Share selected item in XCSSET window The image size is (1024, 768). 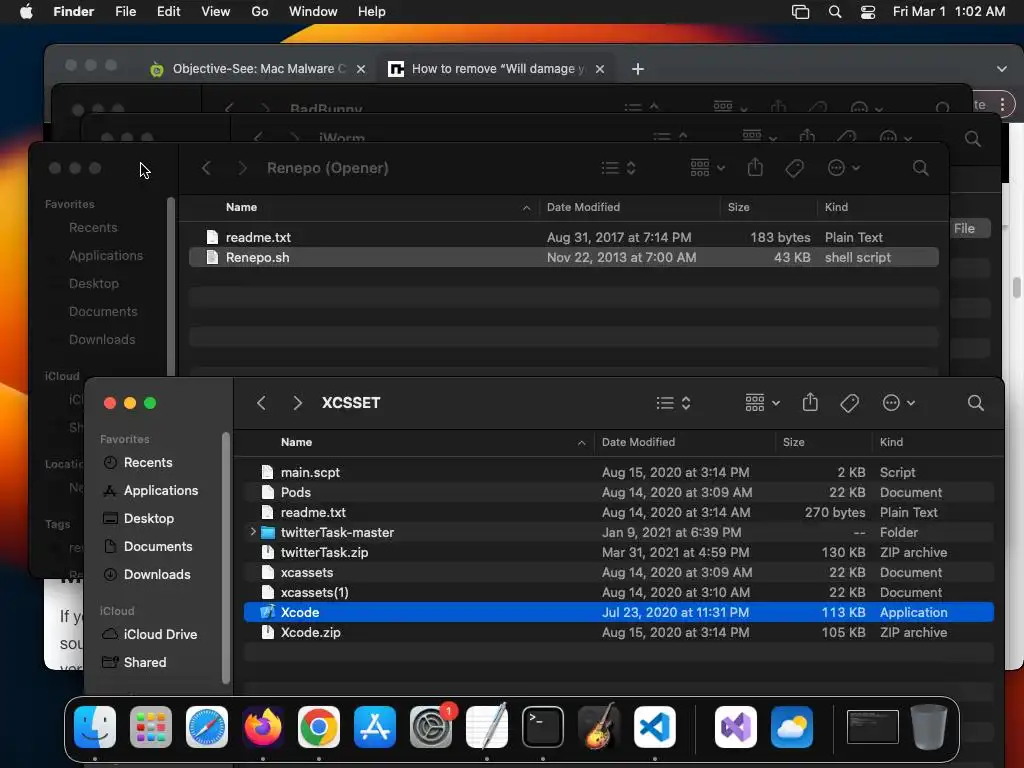coord(810,402)
